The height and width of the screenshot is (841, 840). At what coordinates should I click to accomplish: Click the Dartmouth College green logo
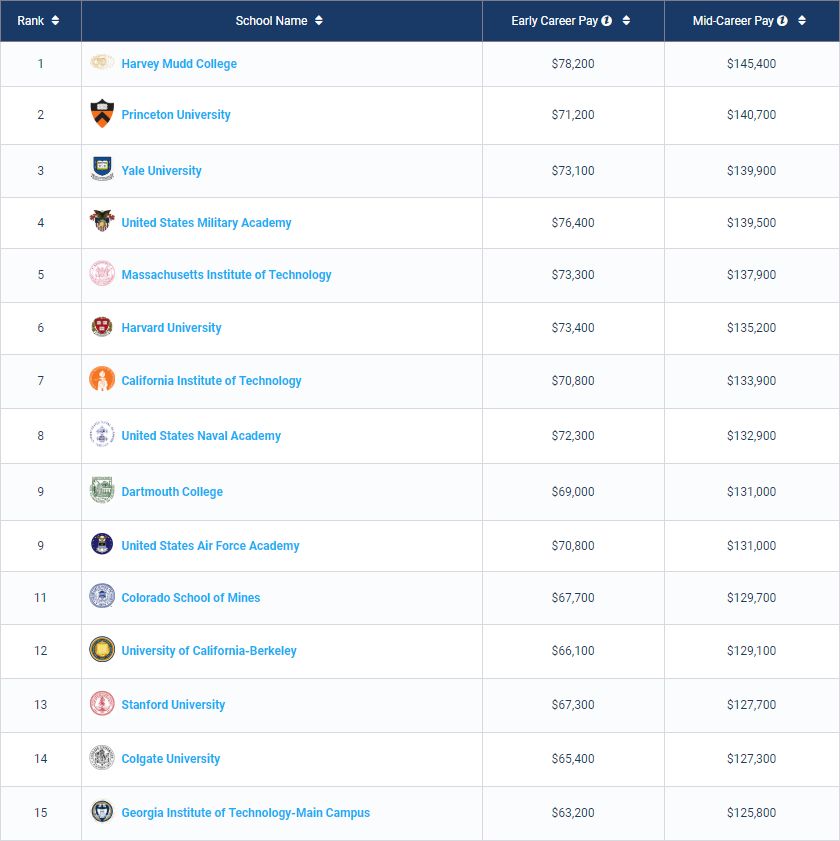tap(102, 490)
